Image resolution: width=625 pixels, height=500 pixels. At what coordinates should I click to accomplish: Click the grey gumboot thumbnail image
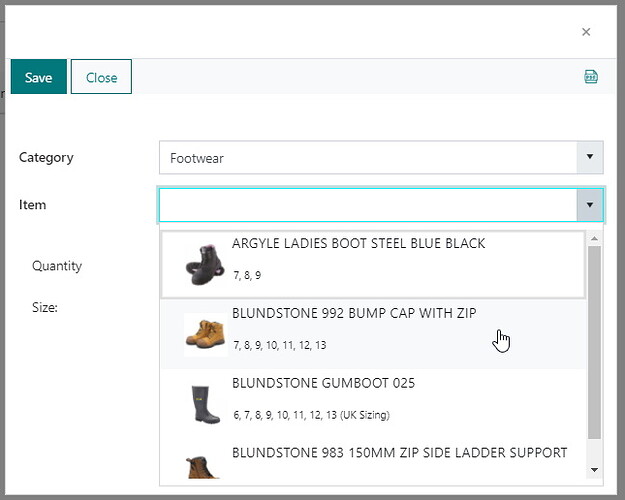coord(205,404)
